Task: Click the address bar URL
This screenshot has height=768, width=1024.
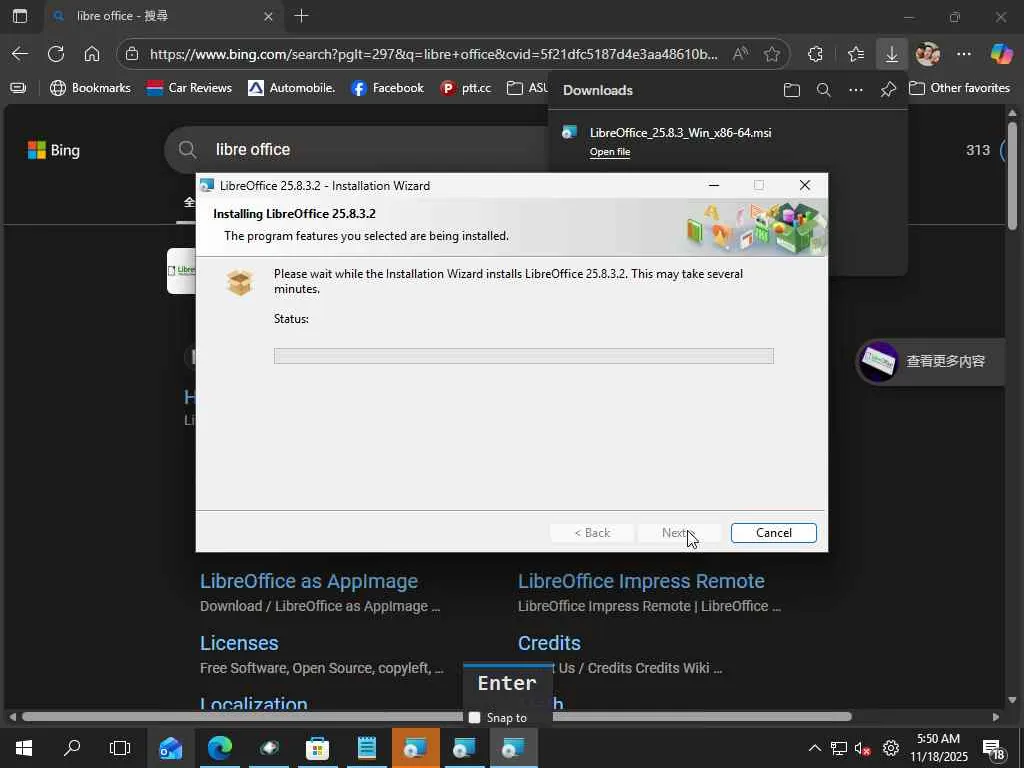Action: pos(433,54)
